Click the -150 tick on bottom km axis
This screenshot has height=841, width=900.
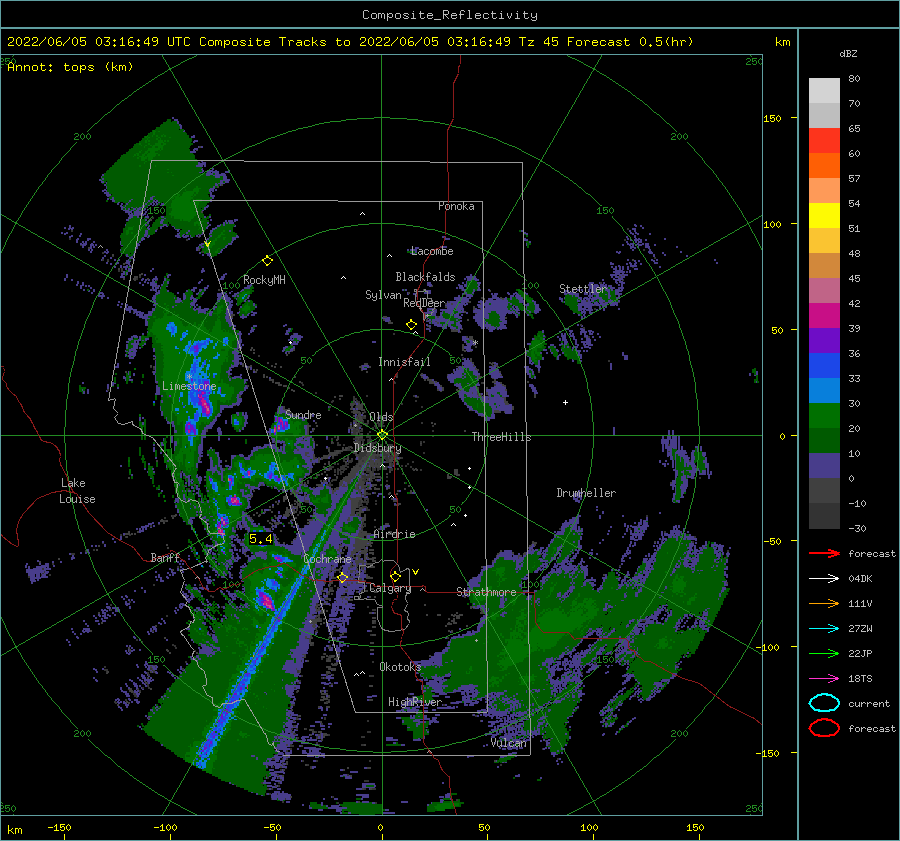coord(60,827)
